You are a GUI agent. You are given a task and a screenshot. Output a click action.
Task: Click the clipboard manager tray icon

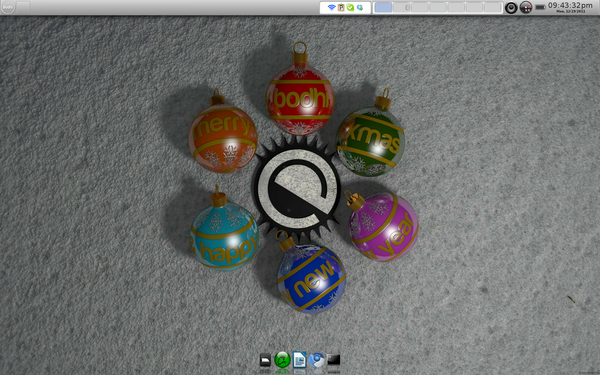(341, 8)
